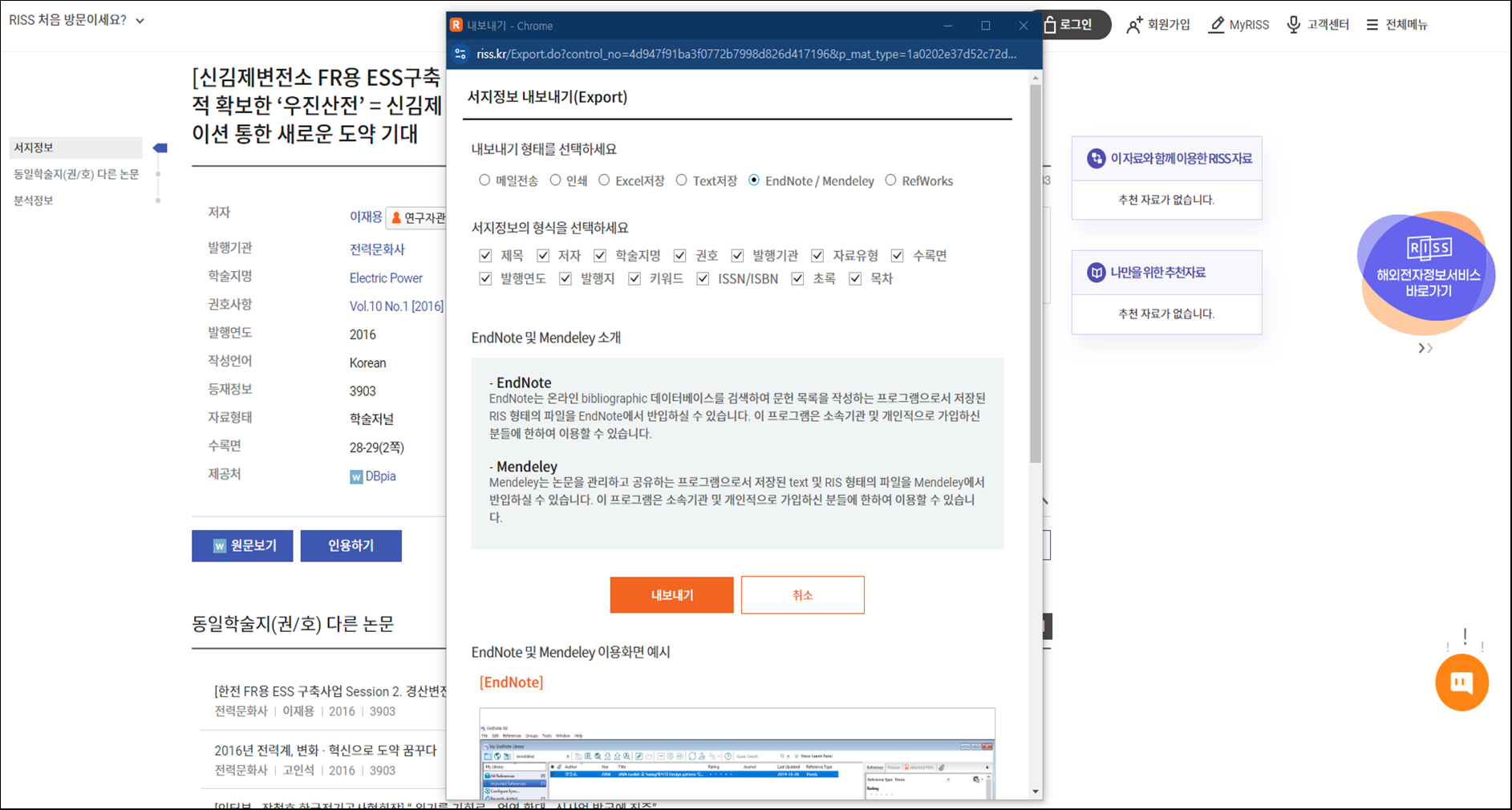Viewport: 1512px width, 810px height.
Task: Click the 회원가입 person-plus icon
Action: 1133,25
